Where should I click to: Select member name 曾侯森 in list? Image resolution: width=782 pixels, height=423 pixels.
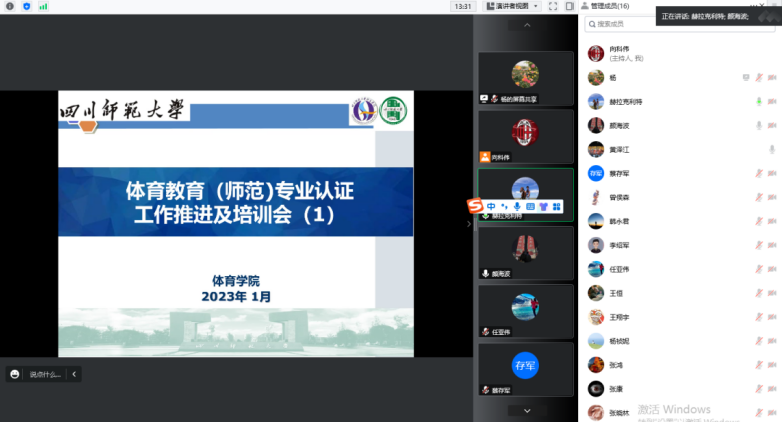[x=619, y=198]
